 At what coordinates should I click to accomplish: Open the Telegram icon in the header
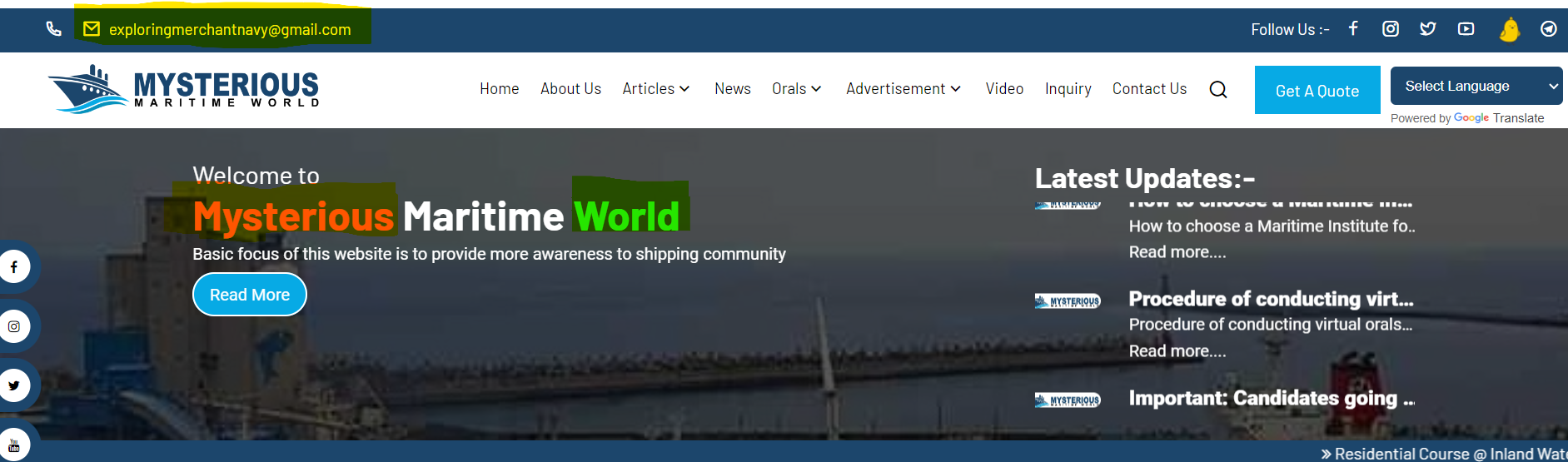pyautogui.click(x=1548, y=29)
